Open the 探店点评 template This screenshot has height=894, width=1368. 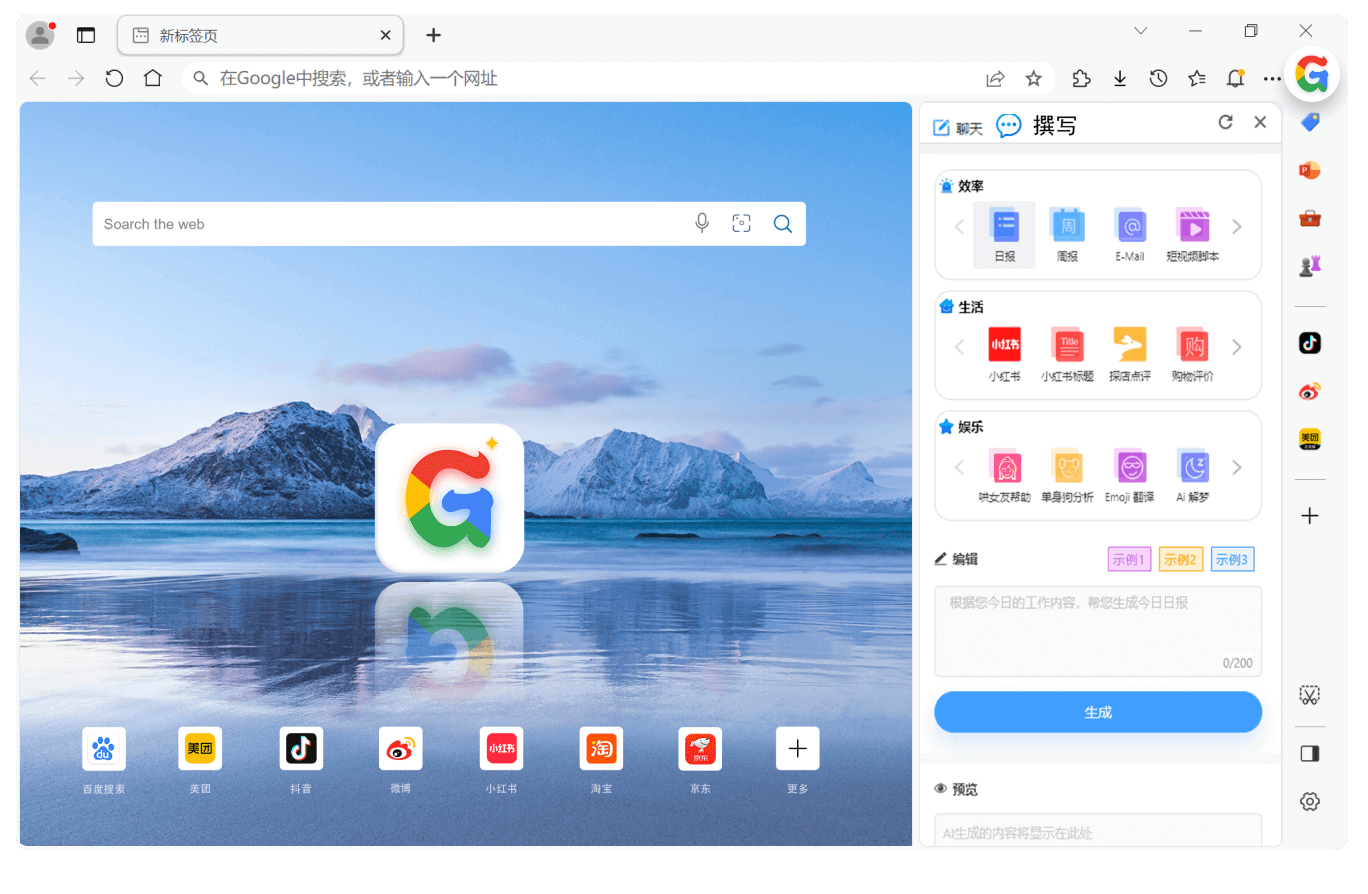1130,354
